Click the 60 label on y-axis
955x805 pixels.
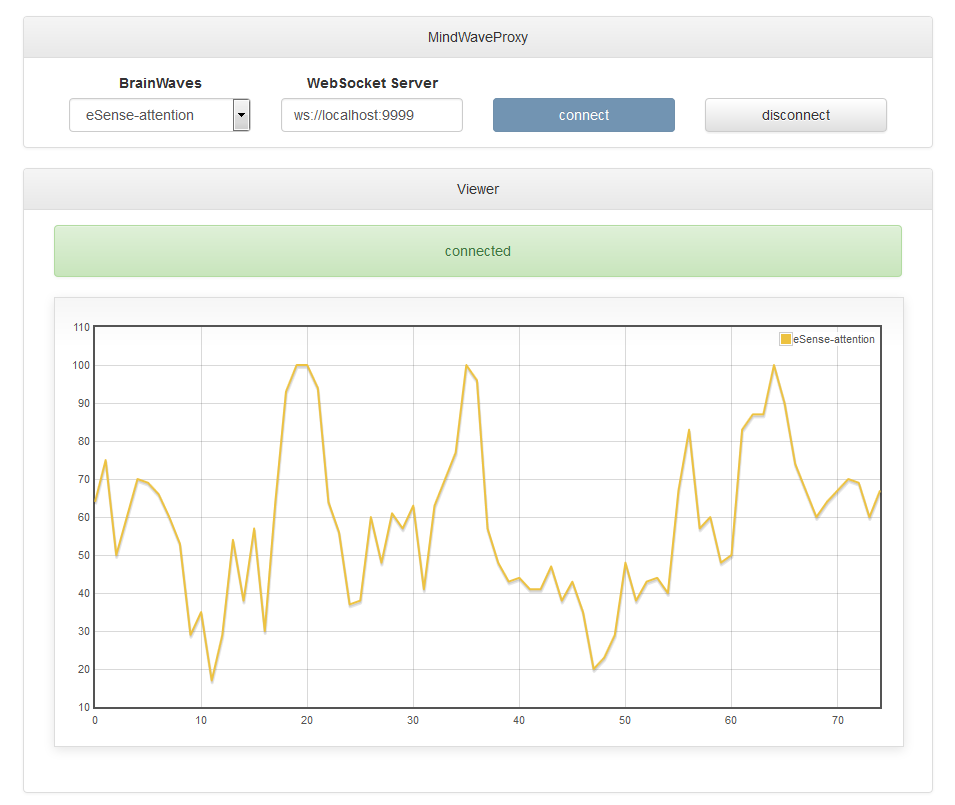84,518
